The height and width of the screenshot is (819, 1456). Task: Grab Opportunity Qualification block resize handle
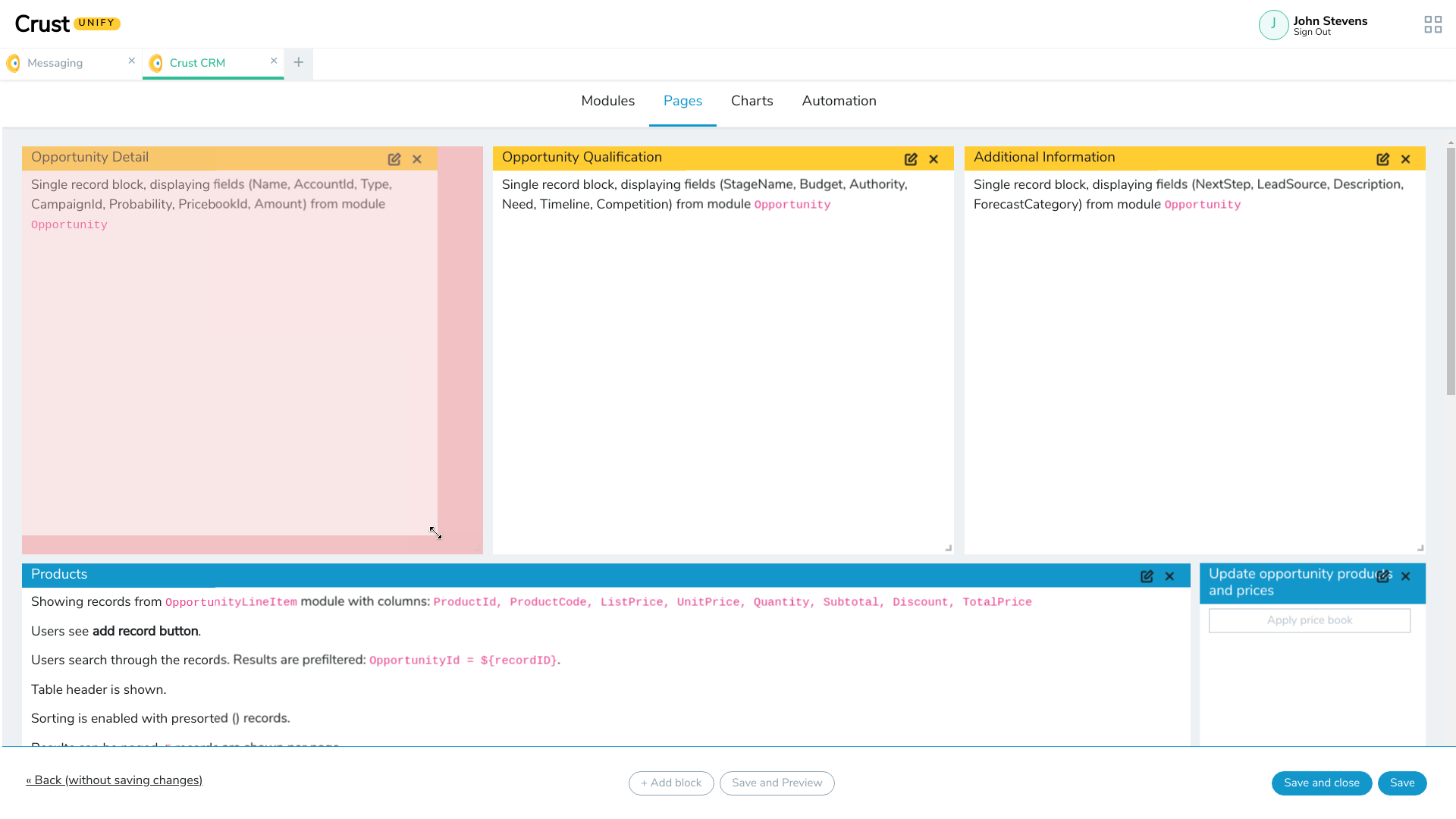coord(948,548)
